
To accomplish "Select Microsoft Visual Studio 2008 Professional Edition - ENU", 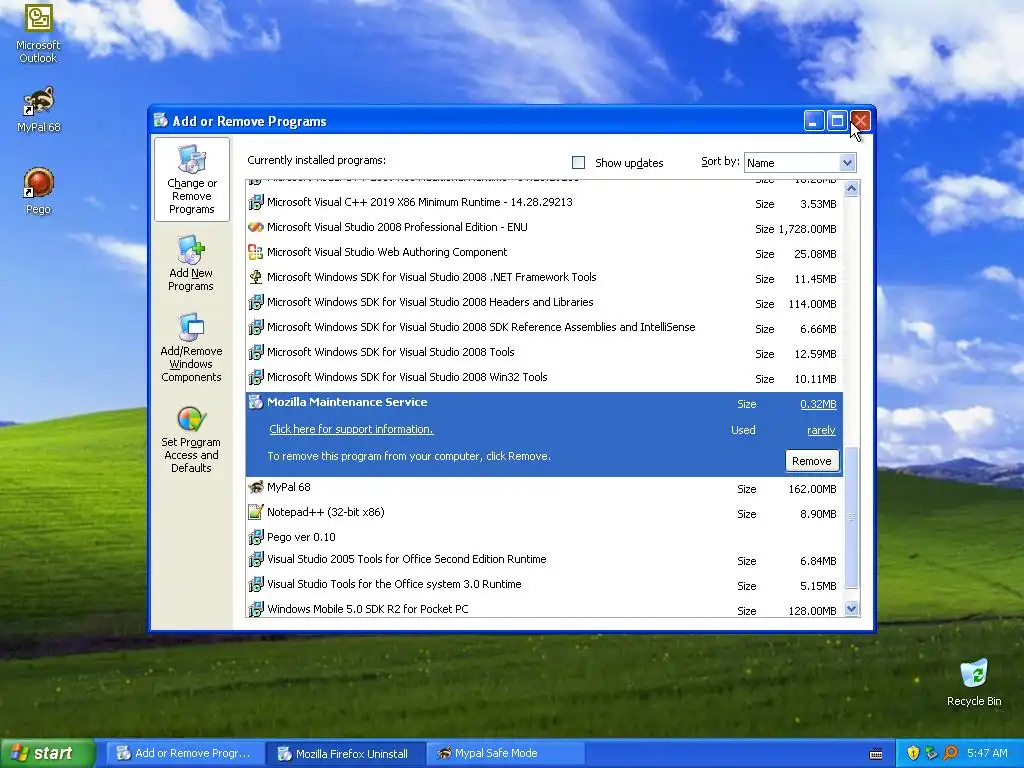I will click(545, 228).
